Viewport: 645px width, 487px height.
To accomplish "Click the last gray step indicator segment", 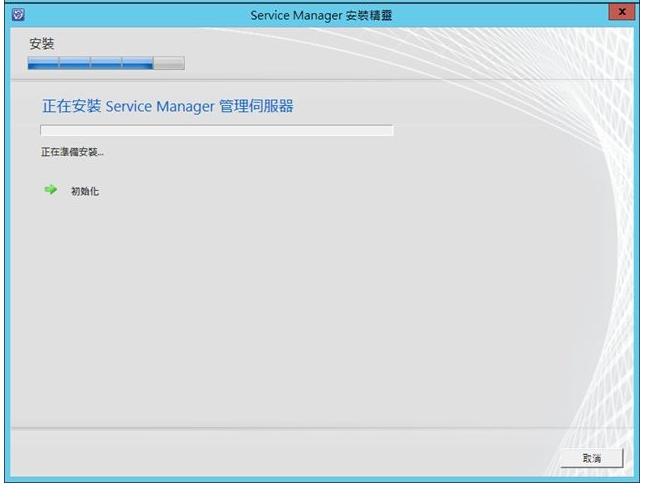I will (169, 64).
